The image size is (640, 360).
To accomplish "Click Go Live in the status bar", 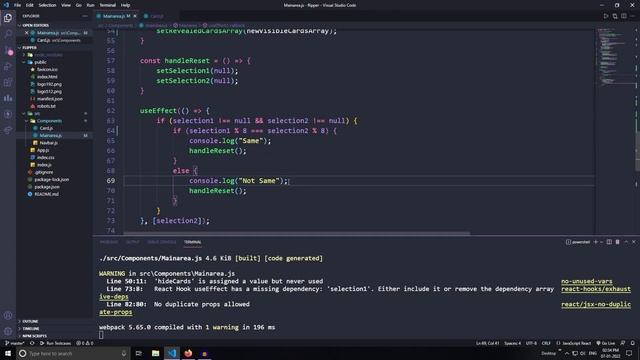I will click(x=606, y=343).
